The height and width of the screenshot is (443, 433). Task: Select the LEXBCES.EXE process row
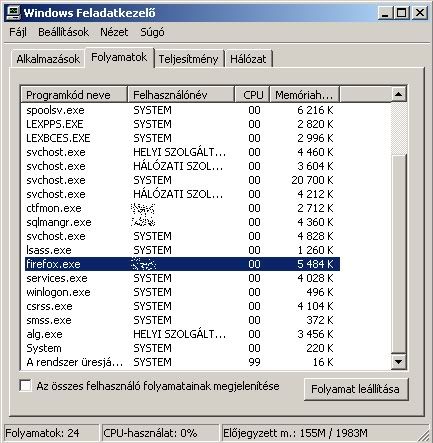pyautogui.click(x=182, y=138)
